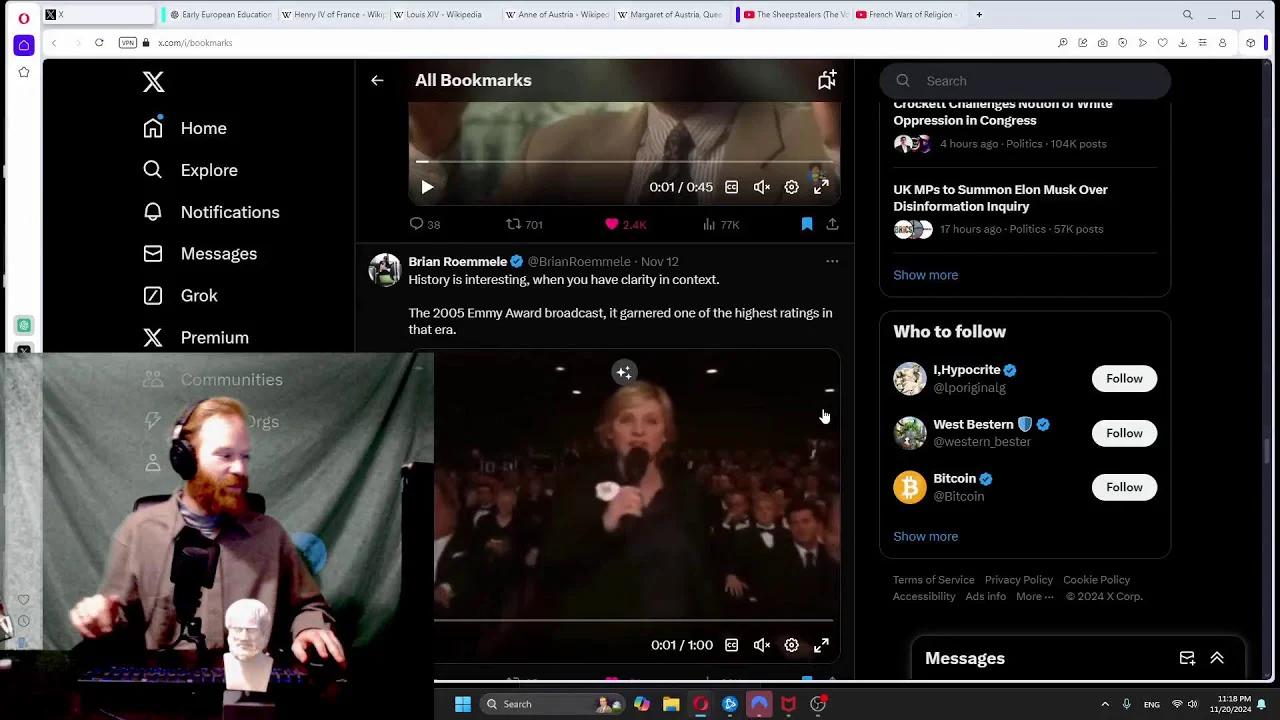Repost the post with 701 reposts

pos(513,224)
